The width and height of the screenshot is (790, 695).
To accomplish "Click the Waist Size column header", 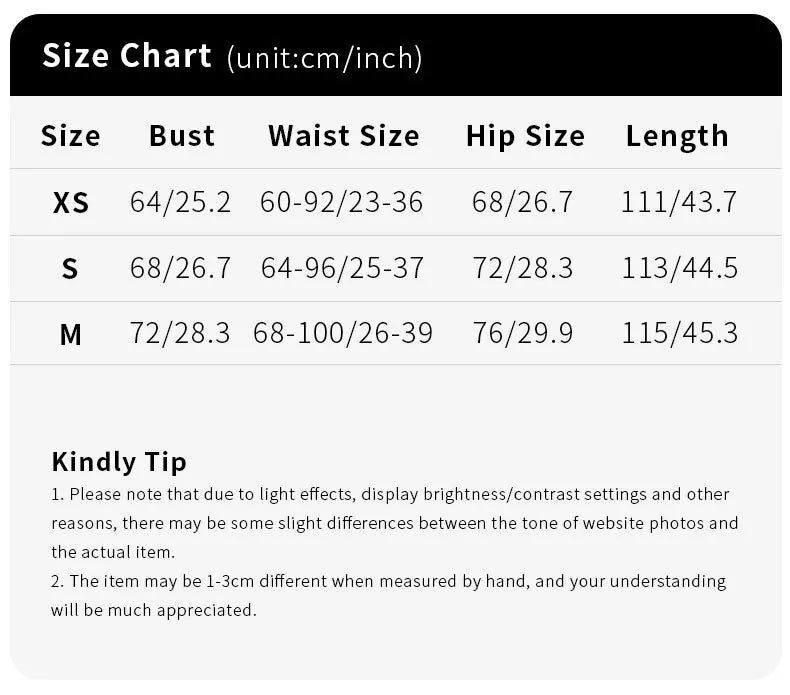I will [x=343, y=136].
